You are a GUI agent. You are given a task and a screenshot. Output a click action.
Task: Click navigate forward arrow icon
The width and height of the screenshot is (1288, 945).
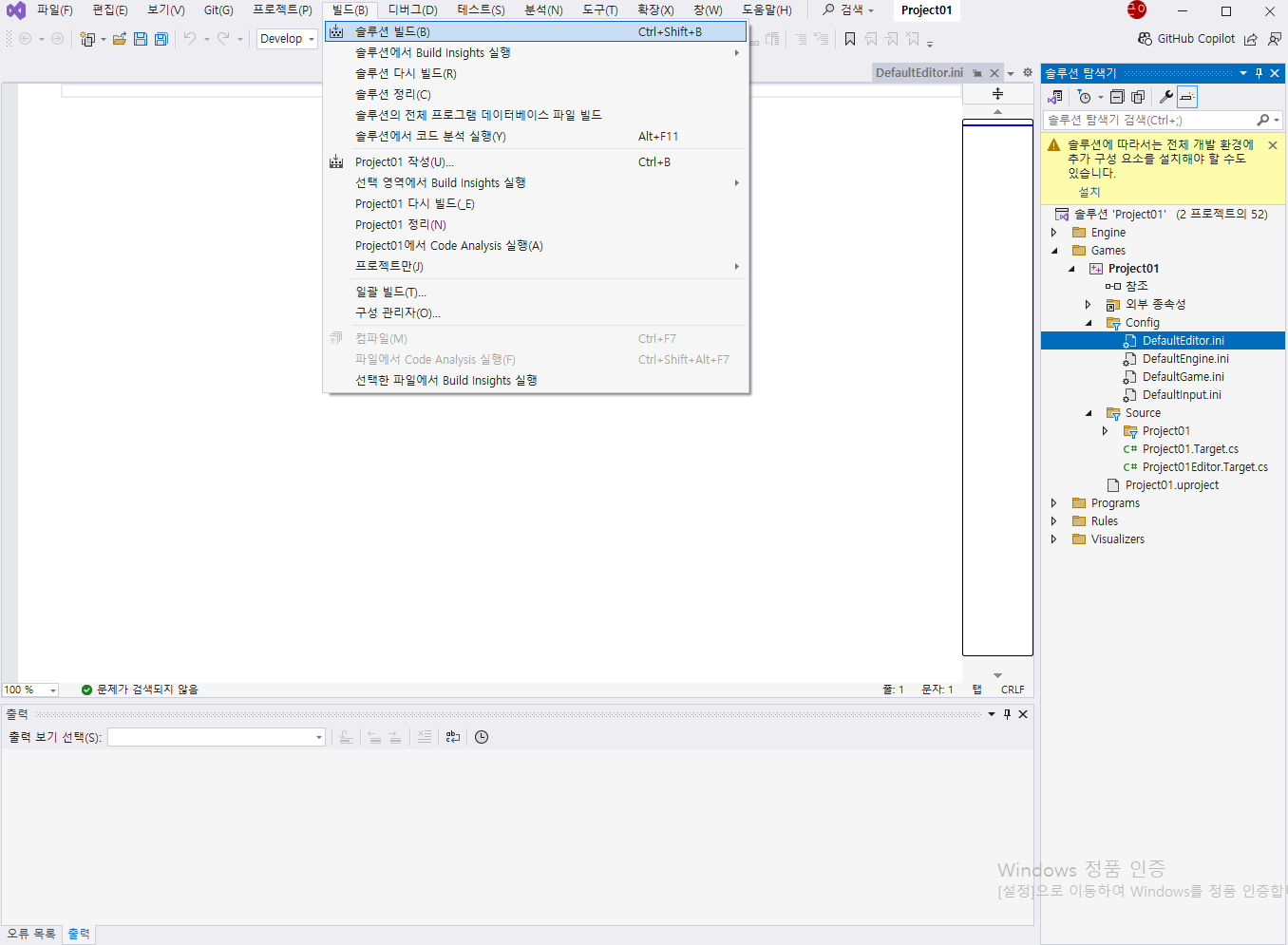pos(57,39)
